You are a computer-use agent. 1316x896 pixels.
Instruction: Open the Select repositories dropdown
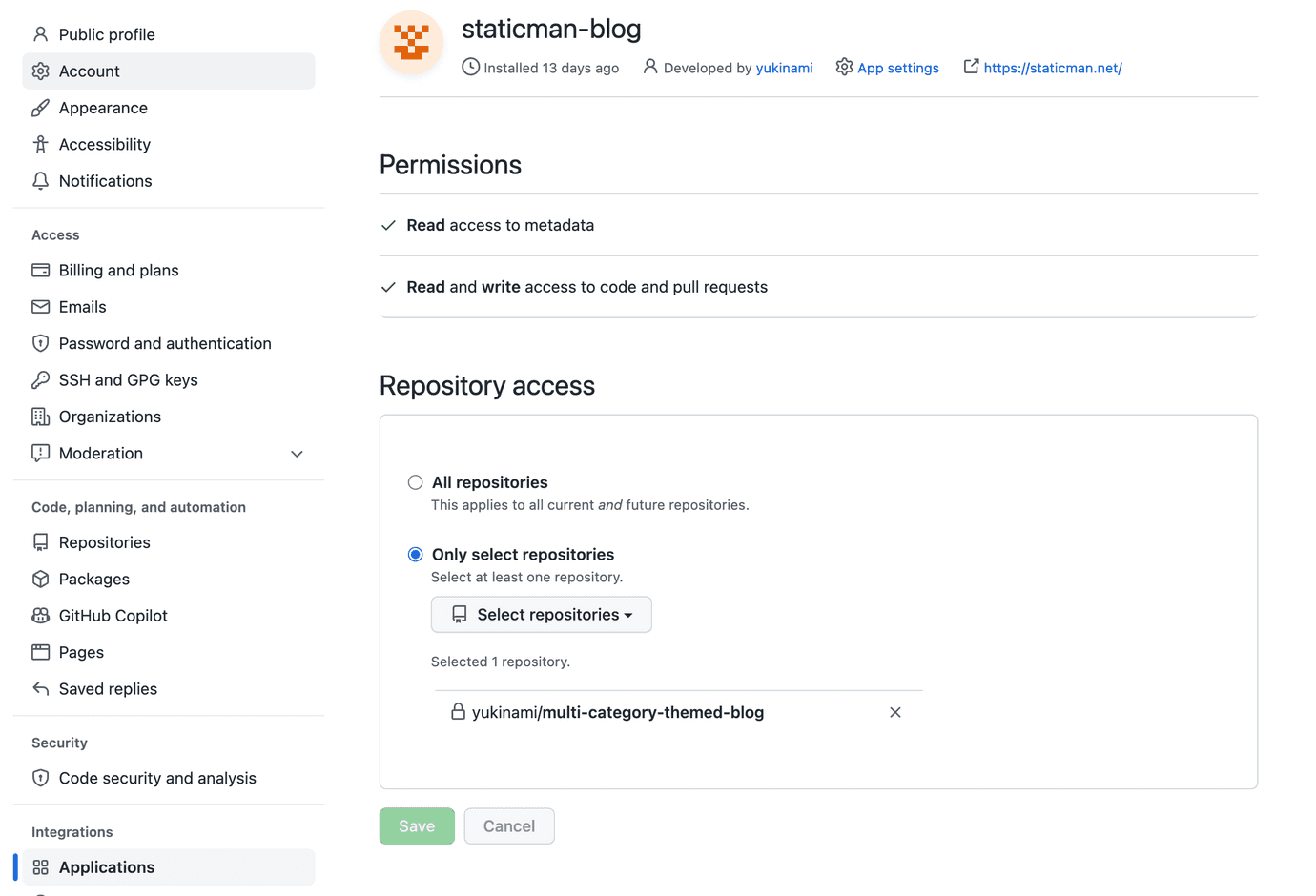[x=541, y=615]
